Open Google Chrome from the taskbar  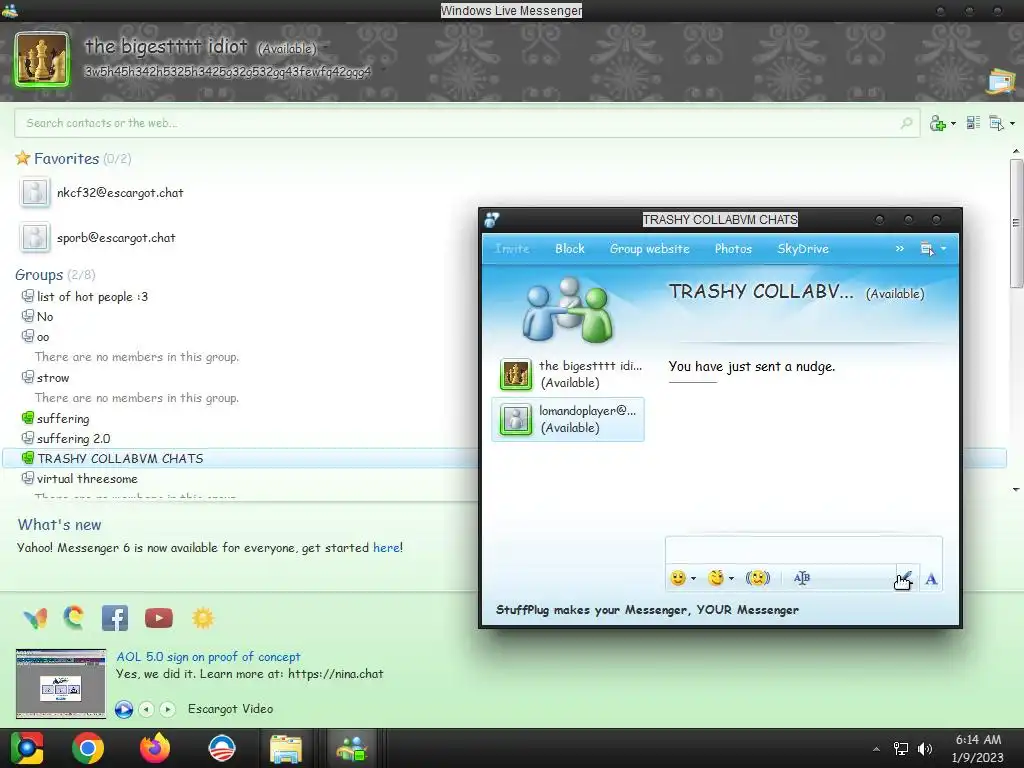(x=88, y=748)
